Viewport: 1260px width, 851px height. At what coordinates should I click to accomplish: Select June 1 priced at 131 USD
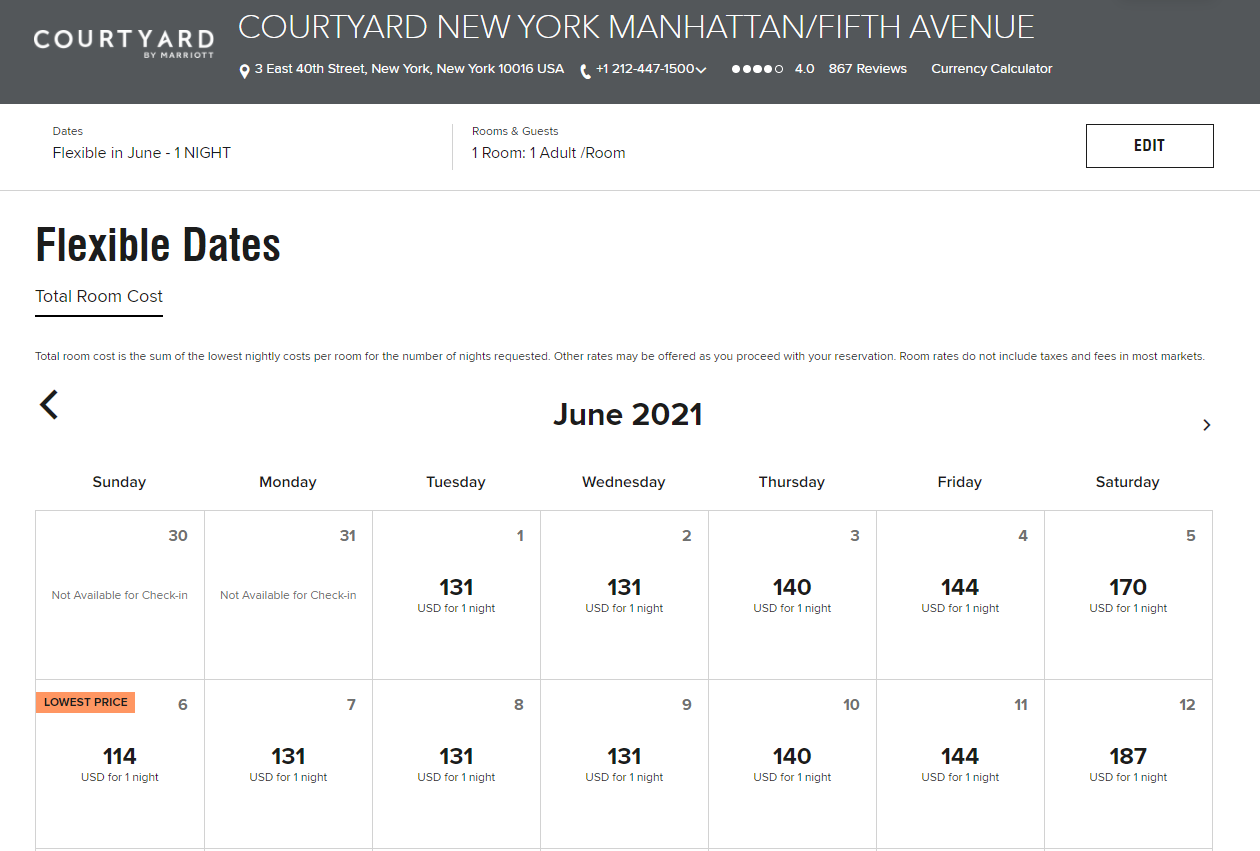point(457,596)
